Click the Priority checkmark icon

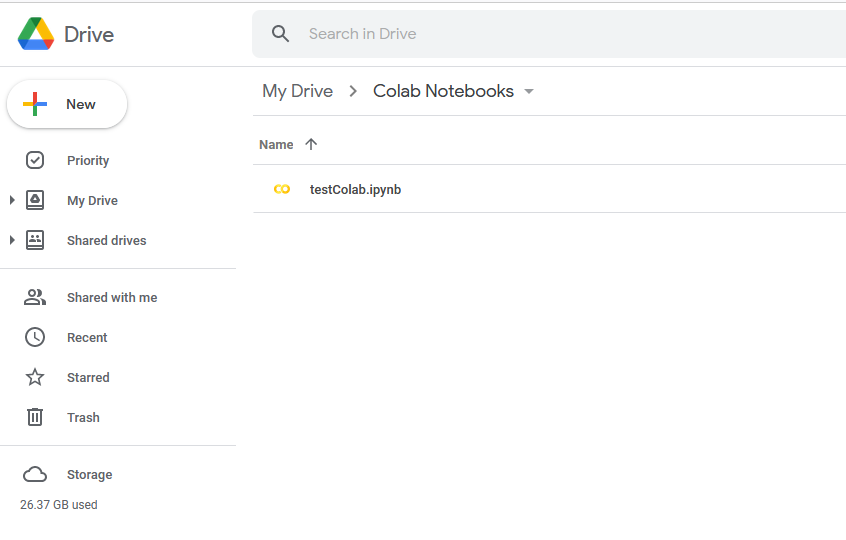pos(35,160)
